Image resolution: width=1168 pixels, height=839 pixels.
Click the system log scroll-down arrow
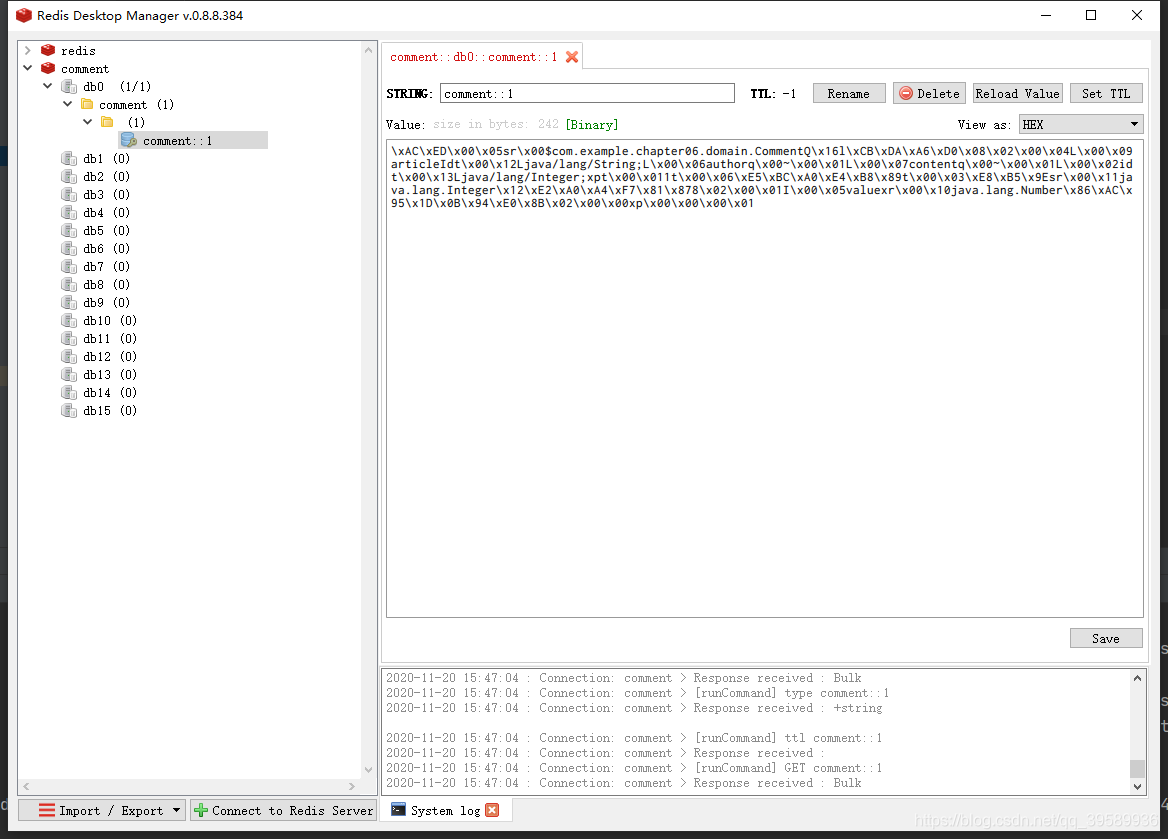(x=1137, y=786)
